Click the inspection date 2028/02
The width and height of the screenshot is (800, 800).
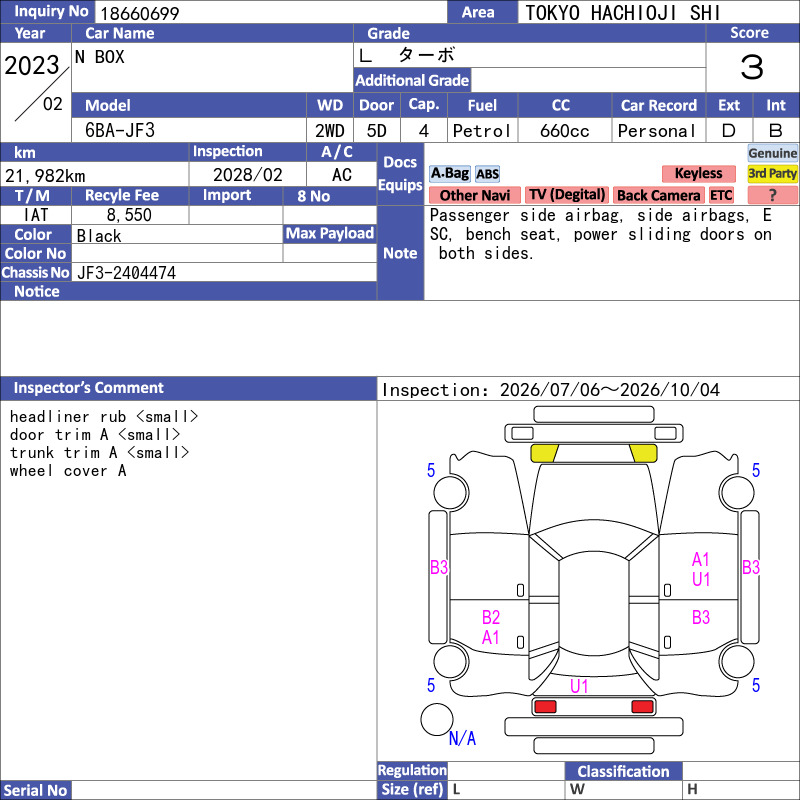[x=247, y=175]
